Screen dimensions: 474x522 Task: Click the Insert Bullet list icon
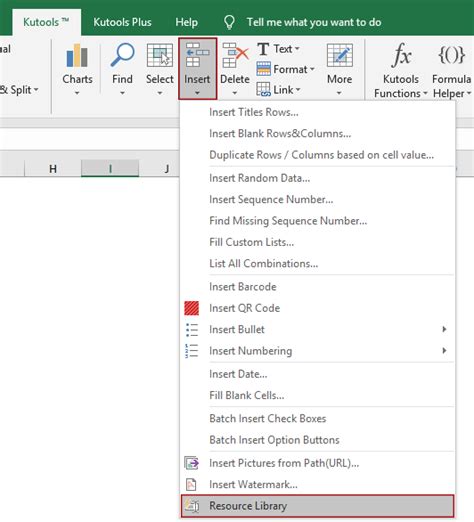tap(192, 330)
